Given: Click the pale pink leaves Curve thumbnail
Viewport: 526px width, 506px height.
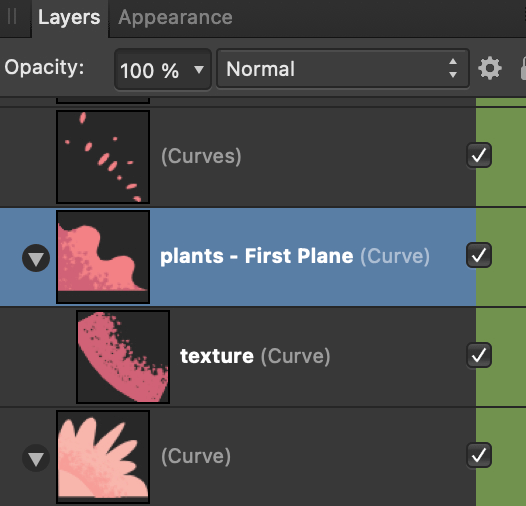Looking at the screenshot, I should [x=103, y=457].
